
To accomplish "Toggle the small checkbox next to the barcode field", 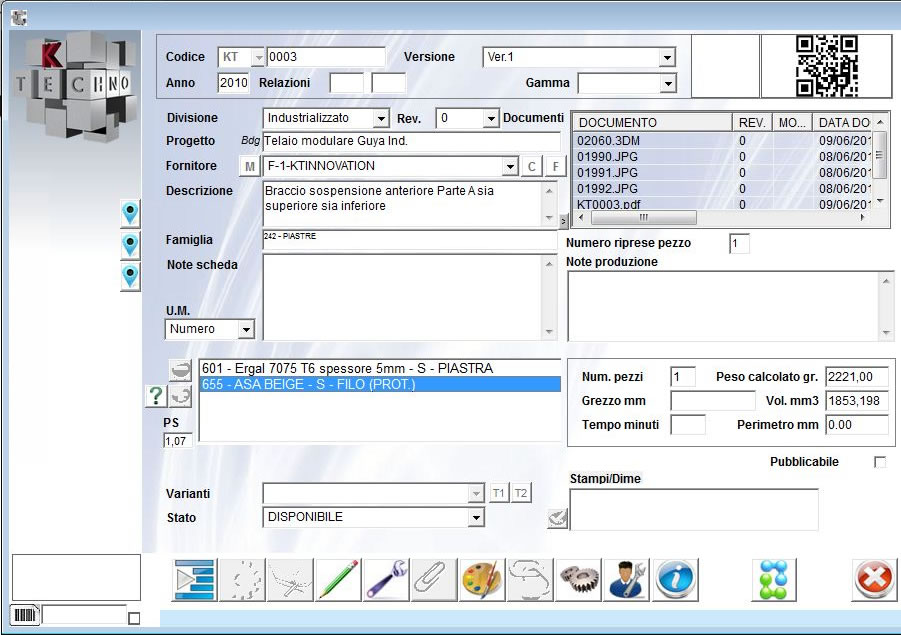I will coord(134,618).
